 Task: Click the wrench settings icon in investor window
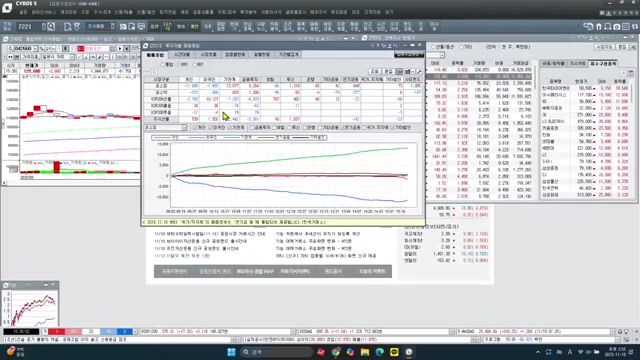tap(419, 71)
